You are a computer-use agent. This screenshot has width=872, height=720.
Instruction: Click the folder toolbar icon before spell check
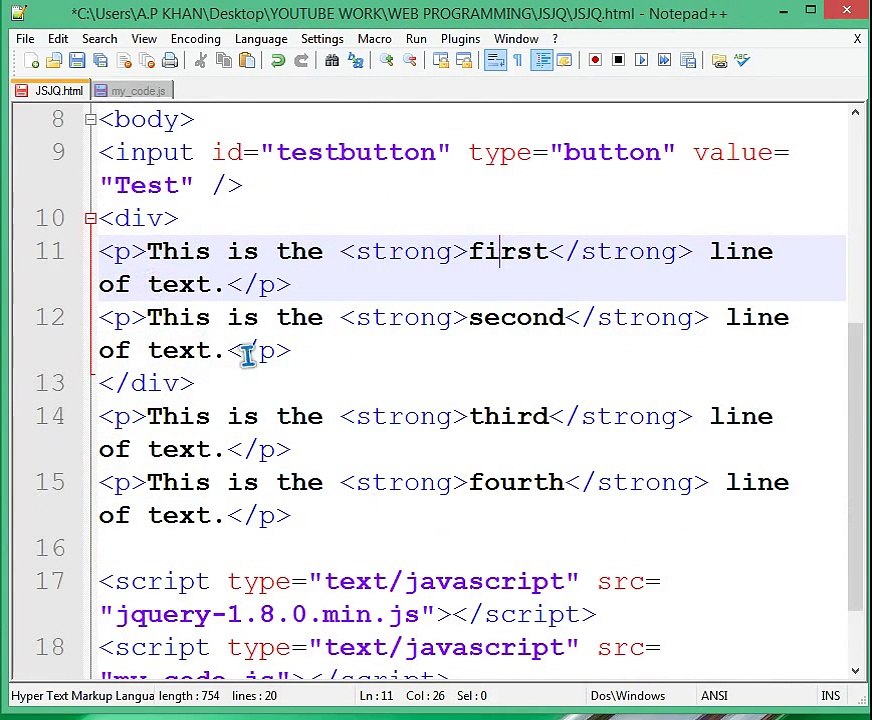(719, 60)
